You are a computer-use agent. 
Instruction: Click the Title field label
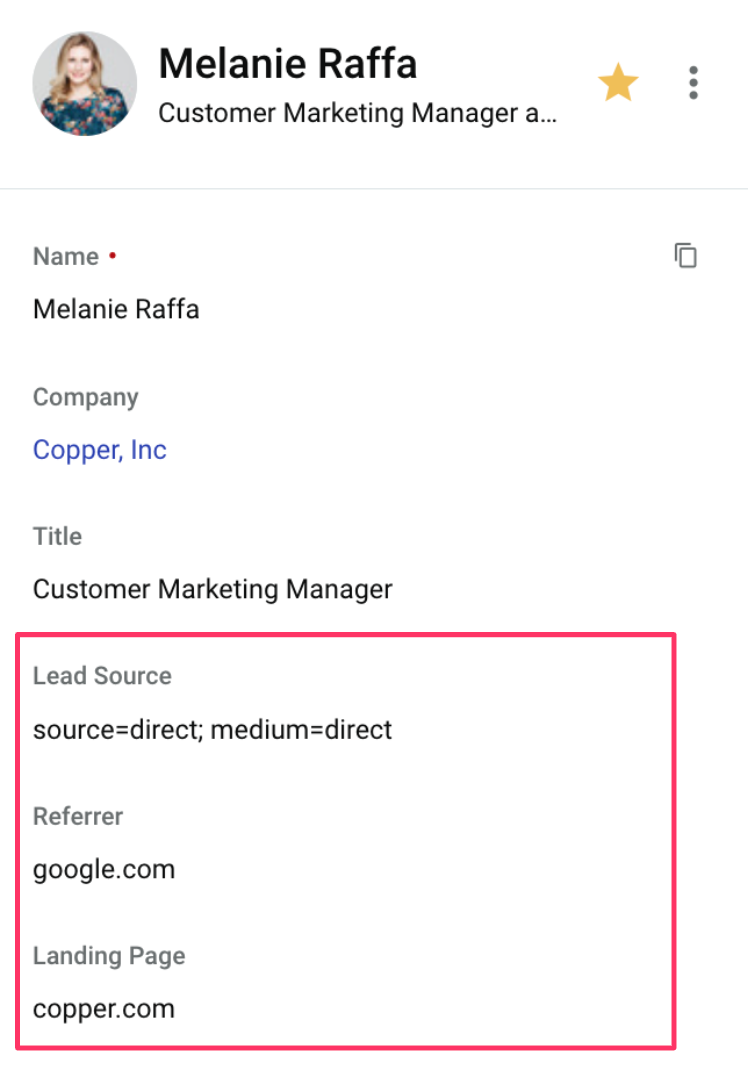click(x=57, y=537)
